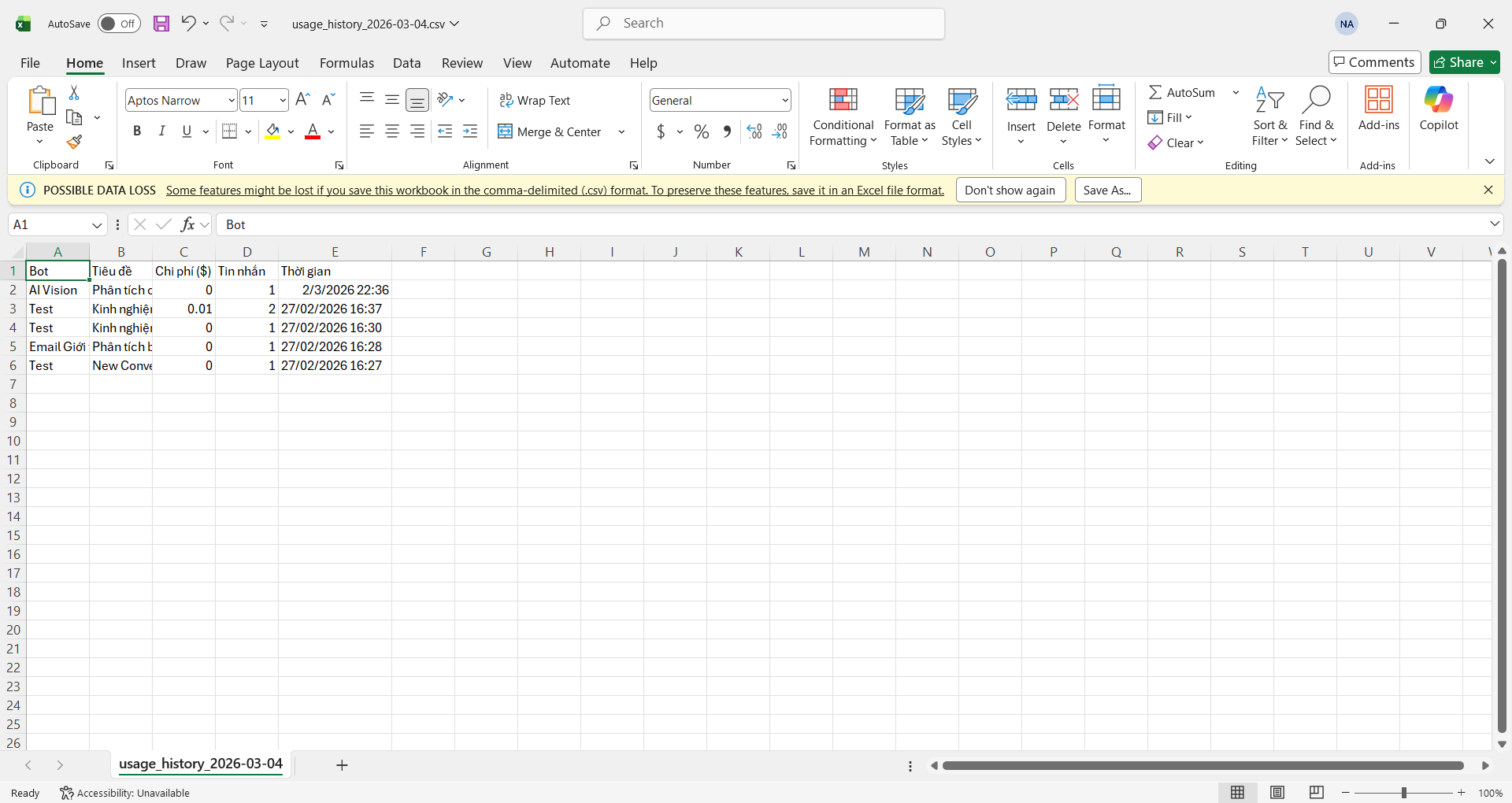This screenshot has height=803, width=1512.
Task: Click Increase Font Size icon
Action: tap(302, 100)
